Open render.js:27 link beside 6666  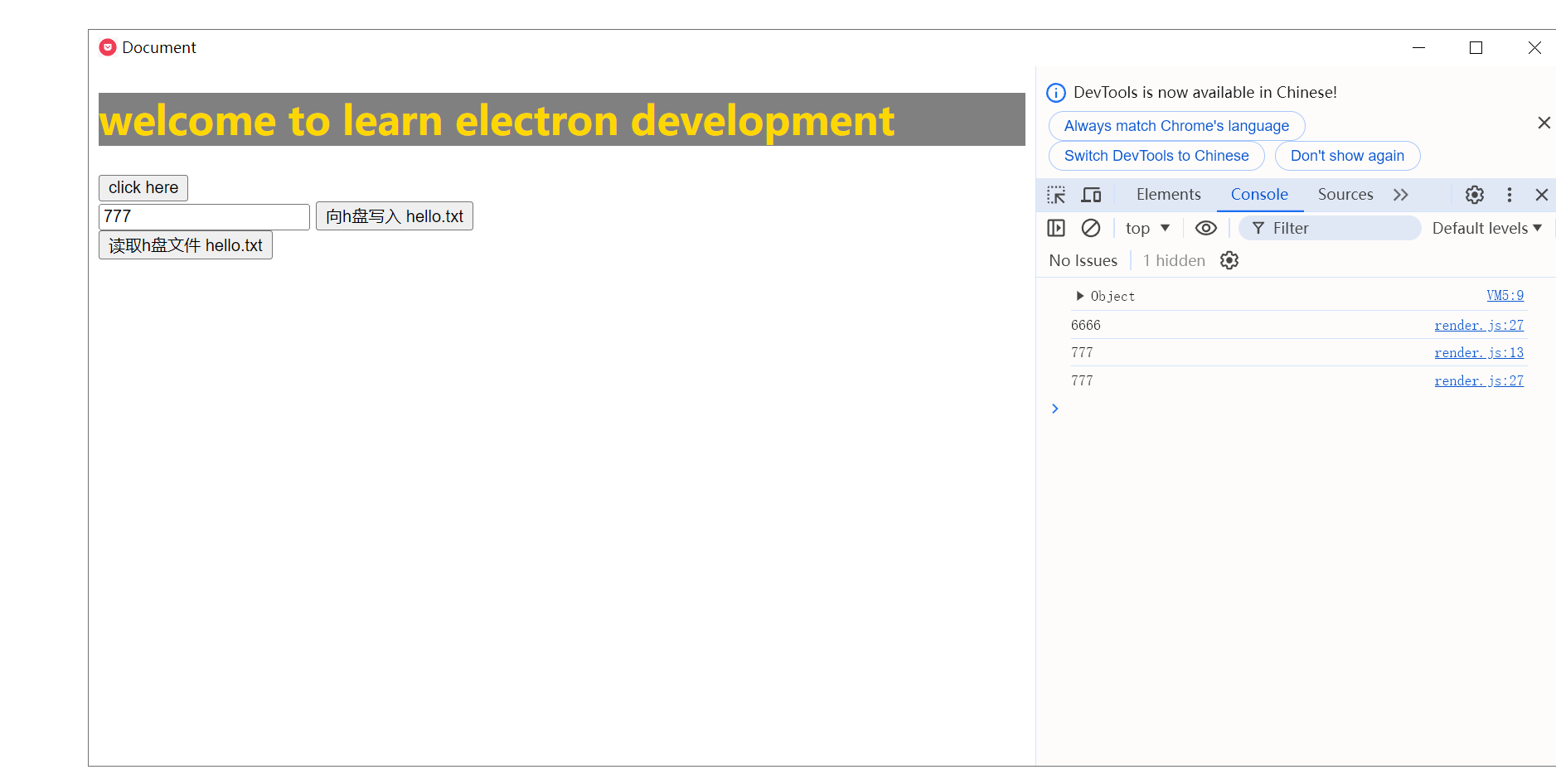pyautogui.click(x=1479, y=326)
